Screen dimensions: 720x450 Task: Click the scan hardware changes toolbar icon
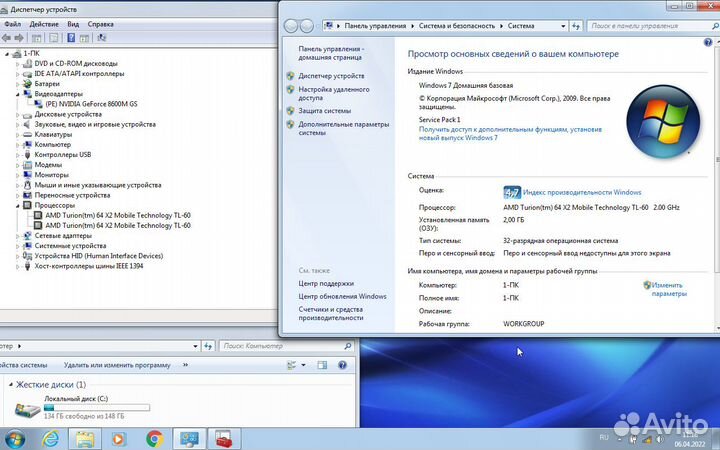pos(101,38)
